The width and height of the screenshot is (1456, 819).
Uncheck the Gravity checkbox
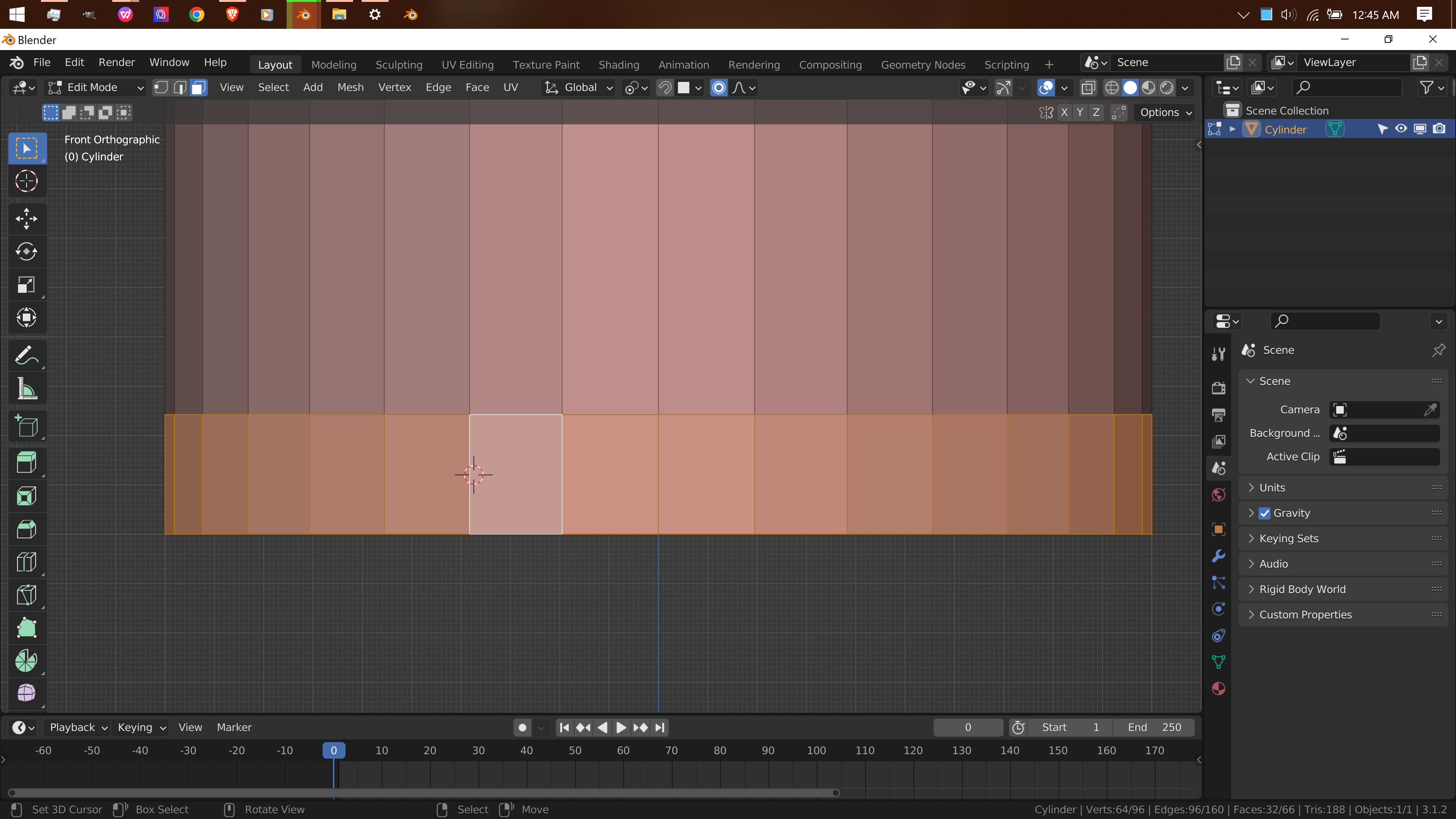[x=1265, y=513]
